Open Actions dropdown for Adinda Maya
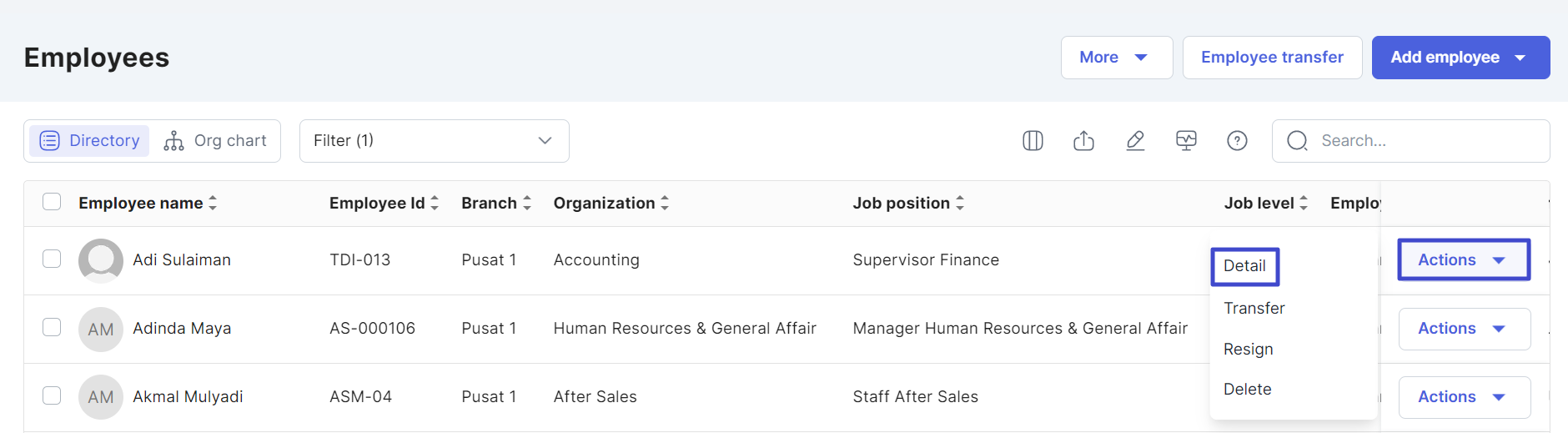Image resolution: width=1568 pixels, height=433 pixels. [x=1464, y=329]
